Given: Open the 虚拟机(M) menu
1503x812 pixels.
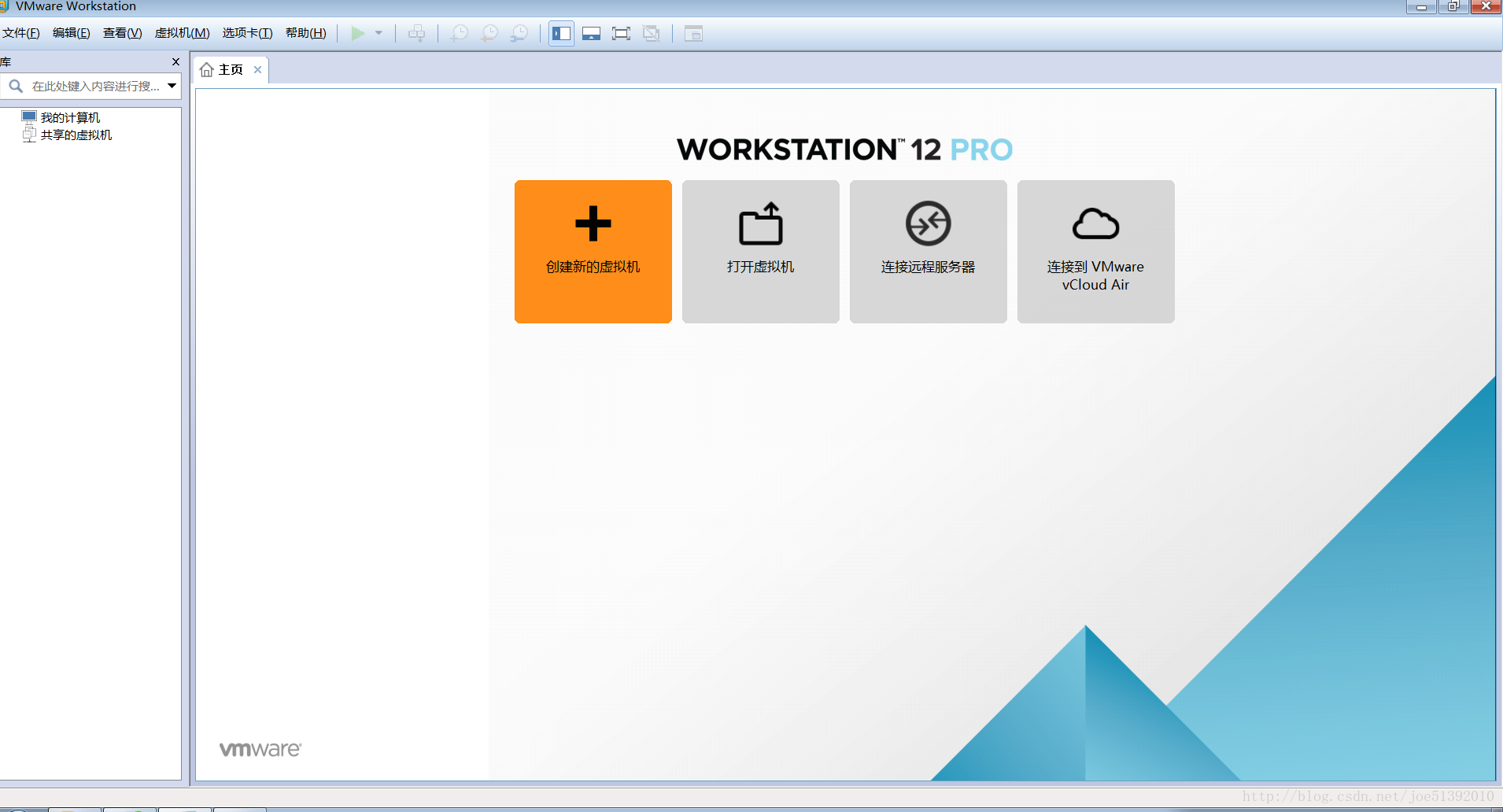Looking at the screenshot, I should tap(183, 33).
